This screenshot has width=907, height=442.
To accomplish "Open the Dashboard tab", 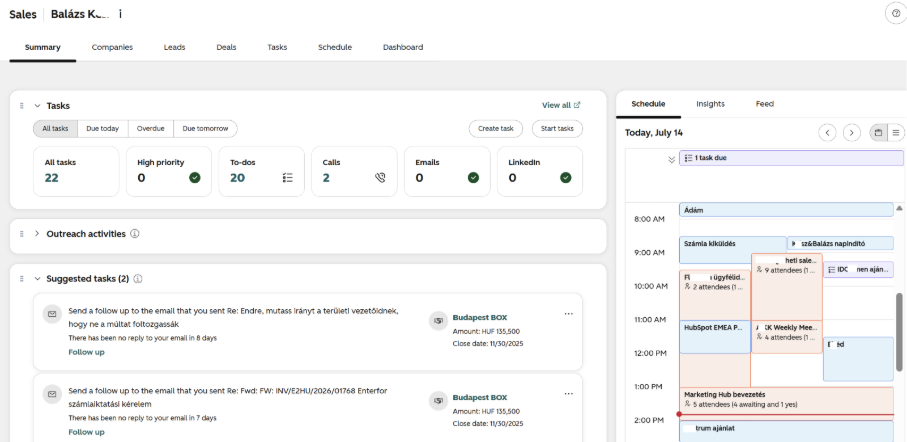I will [403, 47].
